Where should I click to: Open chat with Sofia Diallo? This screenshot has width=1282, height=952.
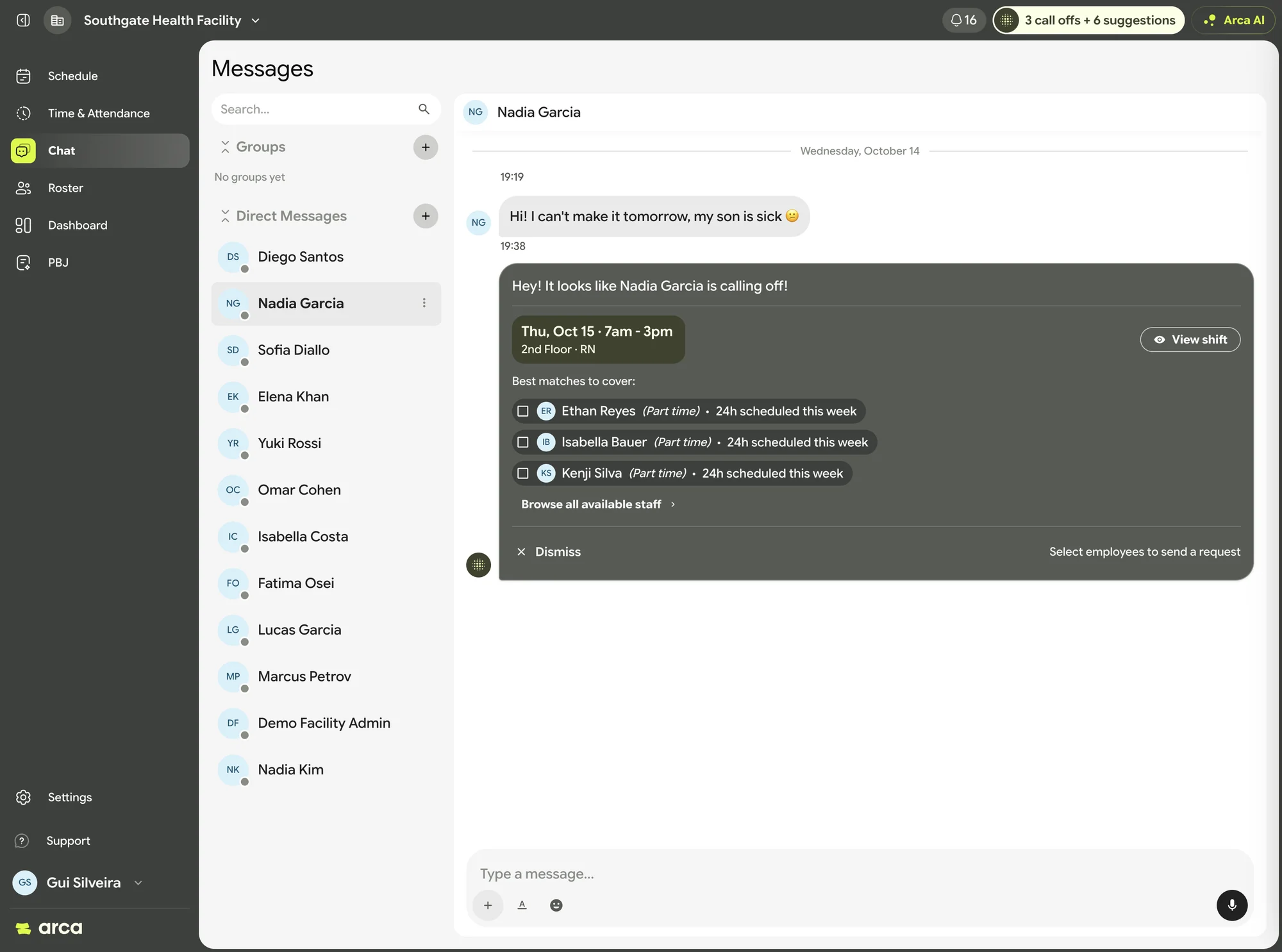point(326,350)
